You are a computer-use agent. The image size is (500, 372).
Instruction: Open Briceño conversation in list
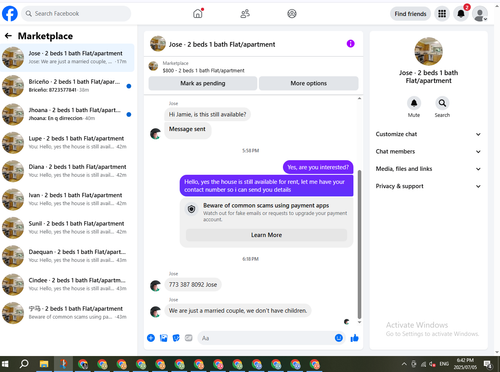tap(67, 86)
